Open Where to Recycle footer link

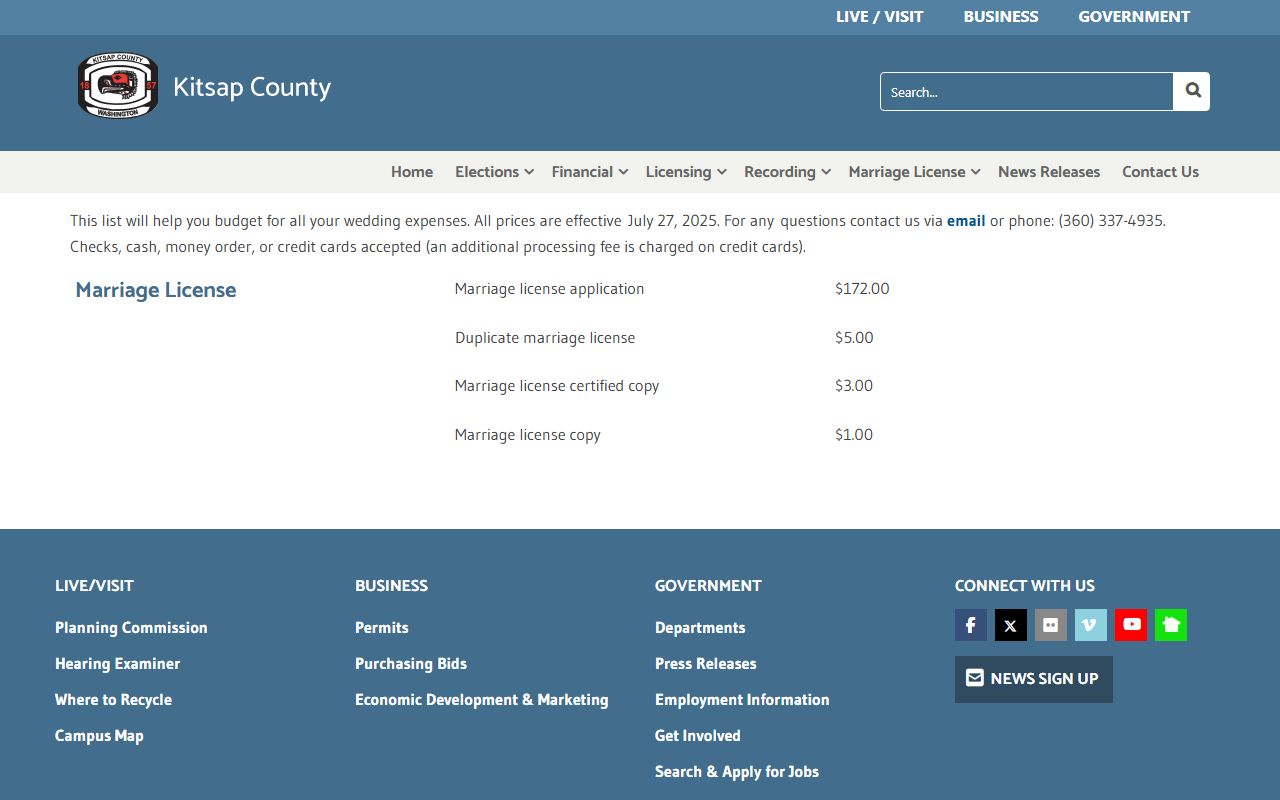(113, 700)
